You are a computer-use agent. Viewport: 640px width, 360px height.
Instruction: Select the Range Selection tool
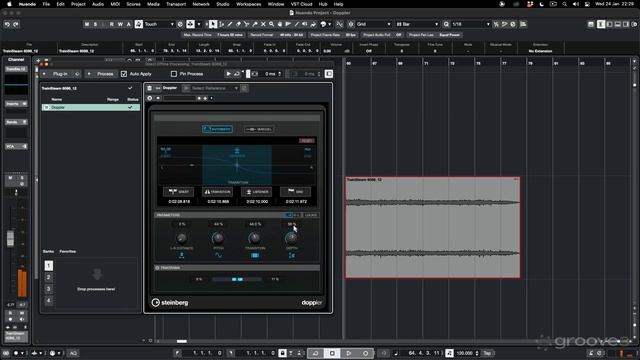222,24
